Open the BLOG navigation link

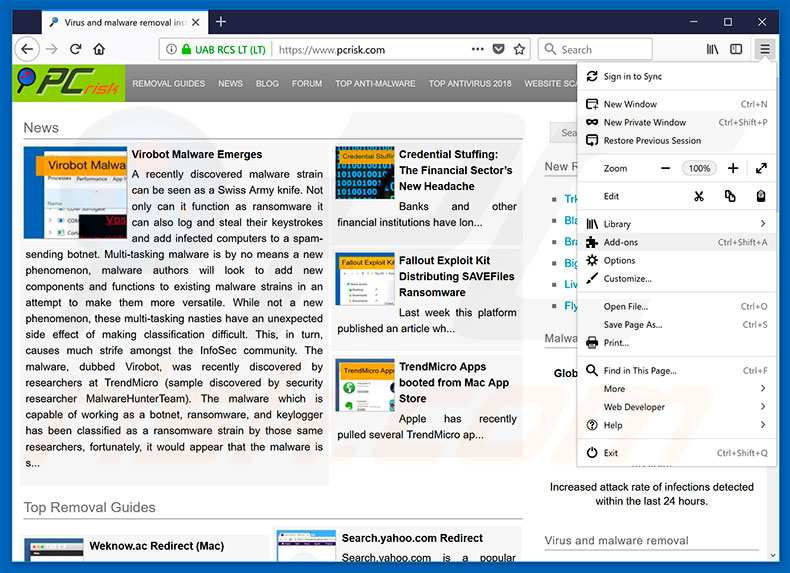[267, 84]
